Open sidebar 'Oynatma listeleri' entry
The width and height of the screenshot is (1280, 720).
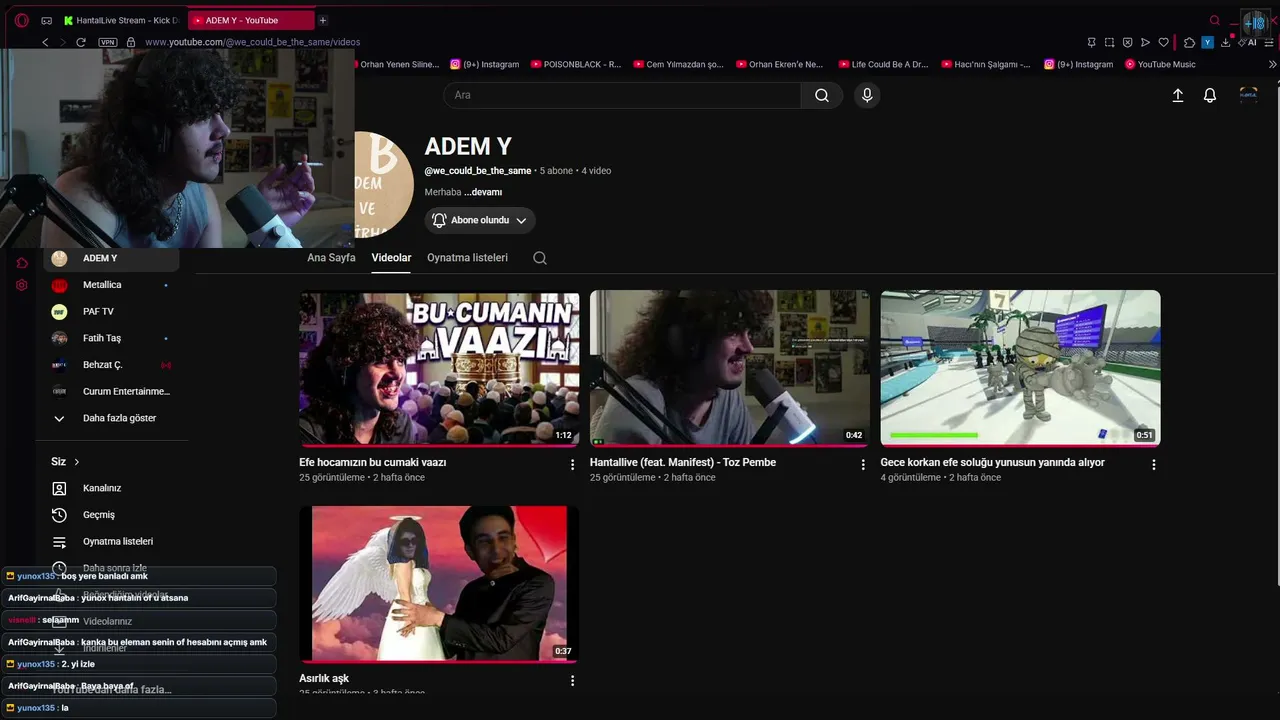[x=111, y=542]
